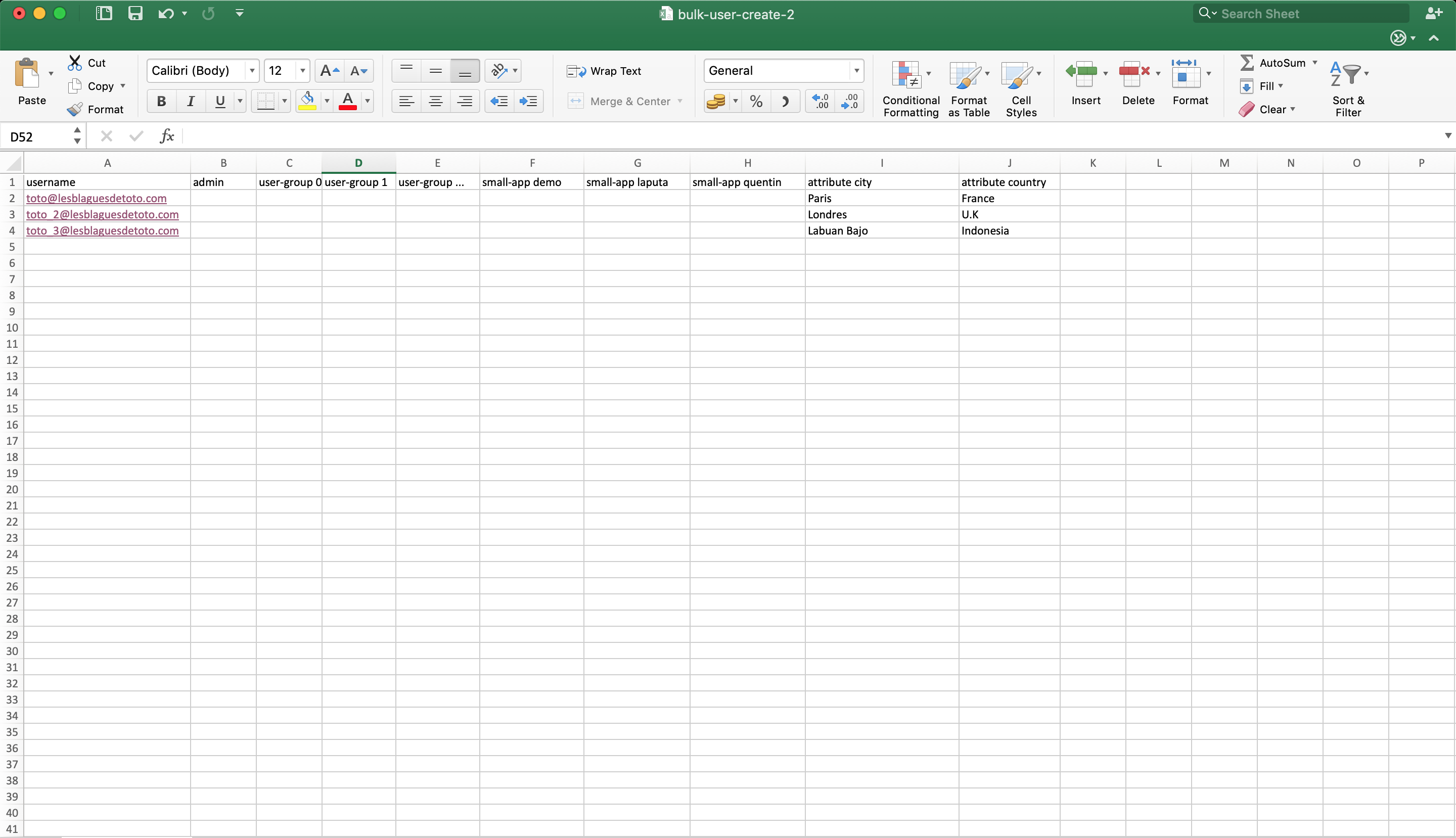This screenshot has width=1456, height=838.
Task: Click the Insert Function fx icon
Action: 166,136
